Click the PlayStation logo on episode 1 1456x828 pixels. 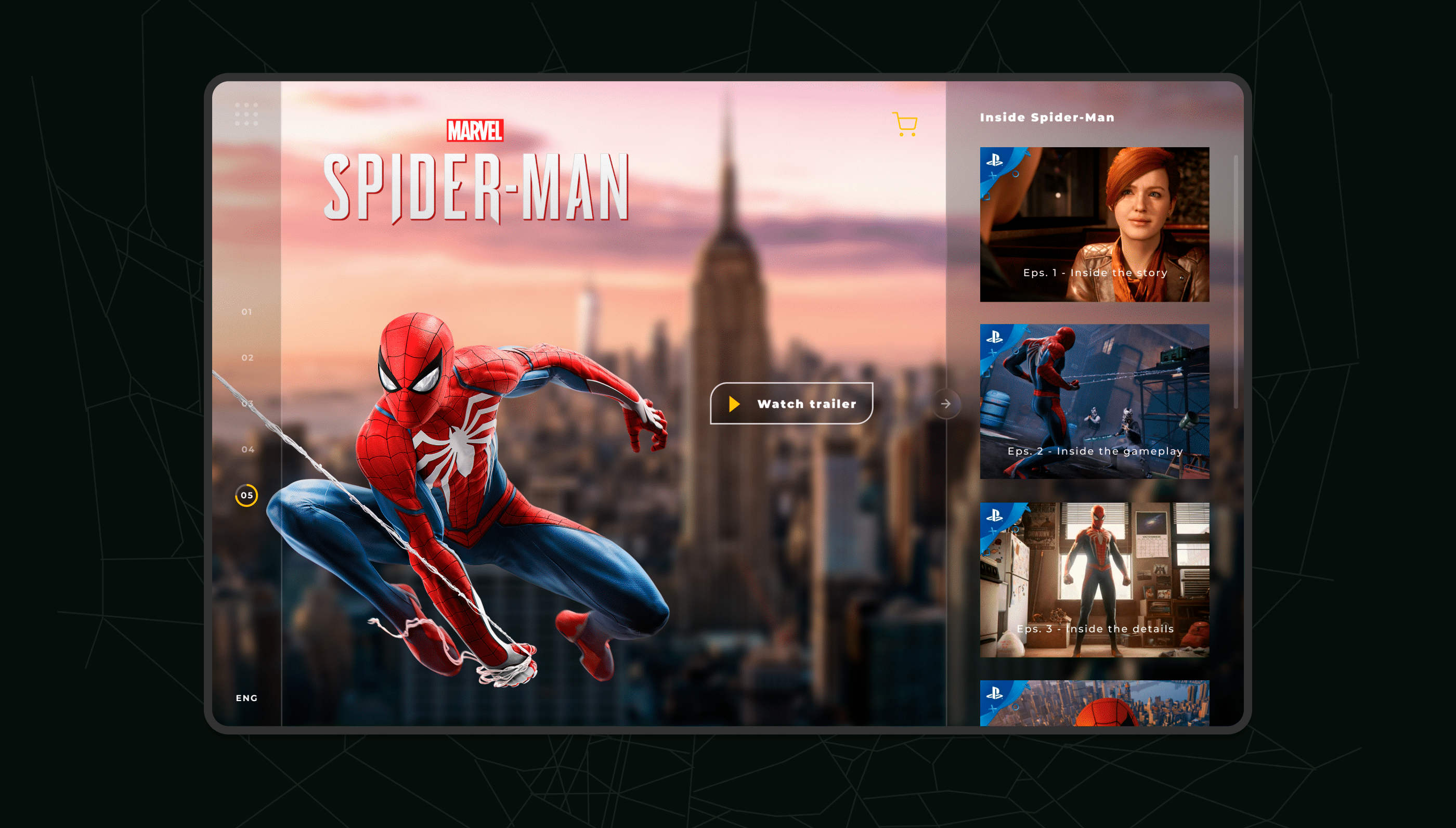tap(994, 160)
